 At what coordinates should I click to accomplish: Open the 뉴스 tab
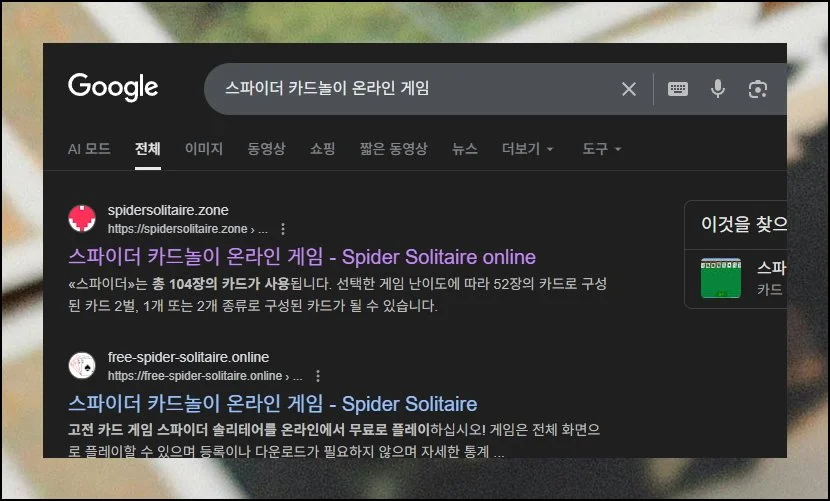(464, 149)
